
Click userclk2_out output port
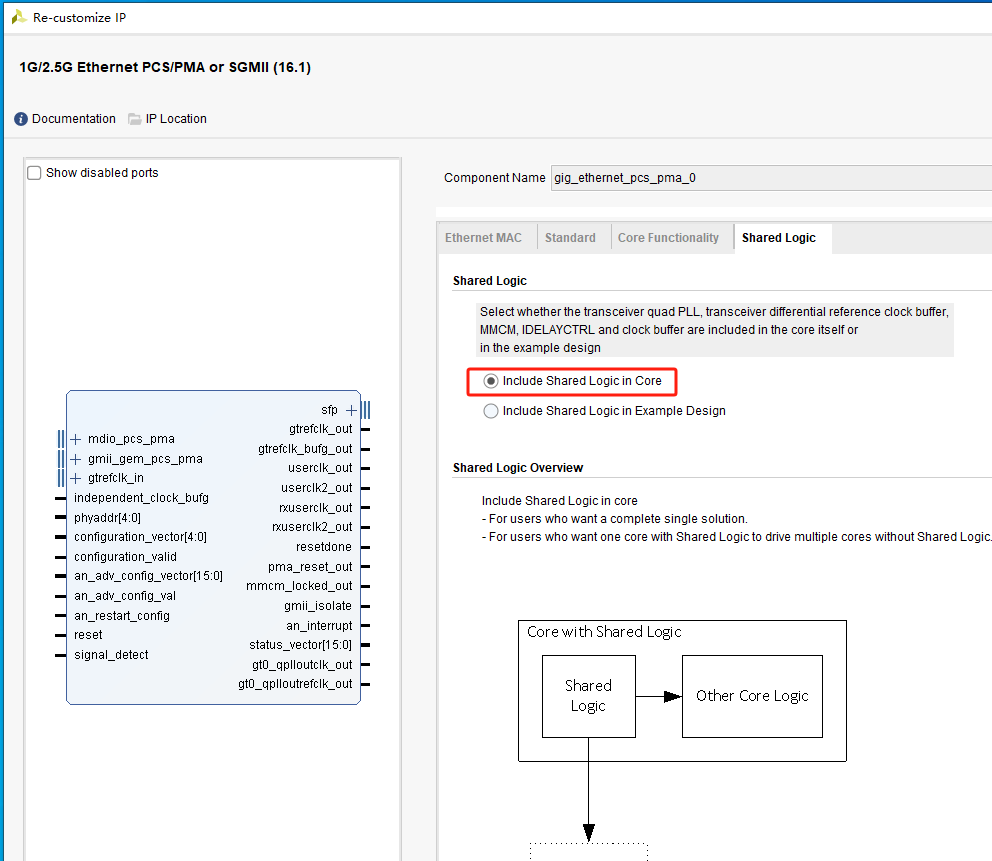pos(316,488)
